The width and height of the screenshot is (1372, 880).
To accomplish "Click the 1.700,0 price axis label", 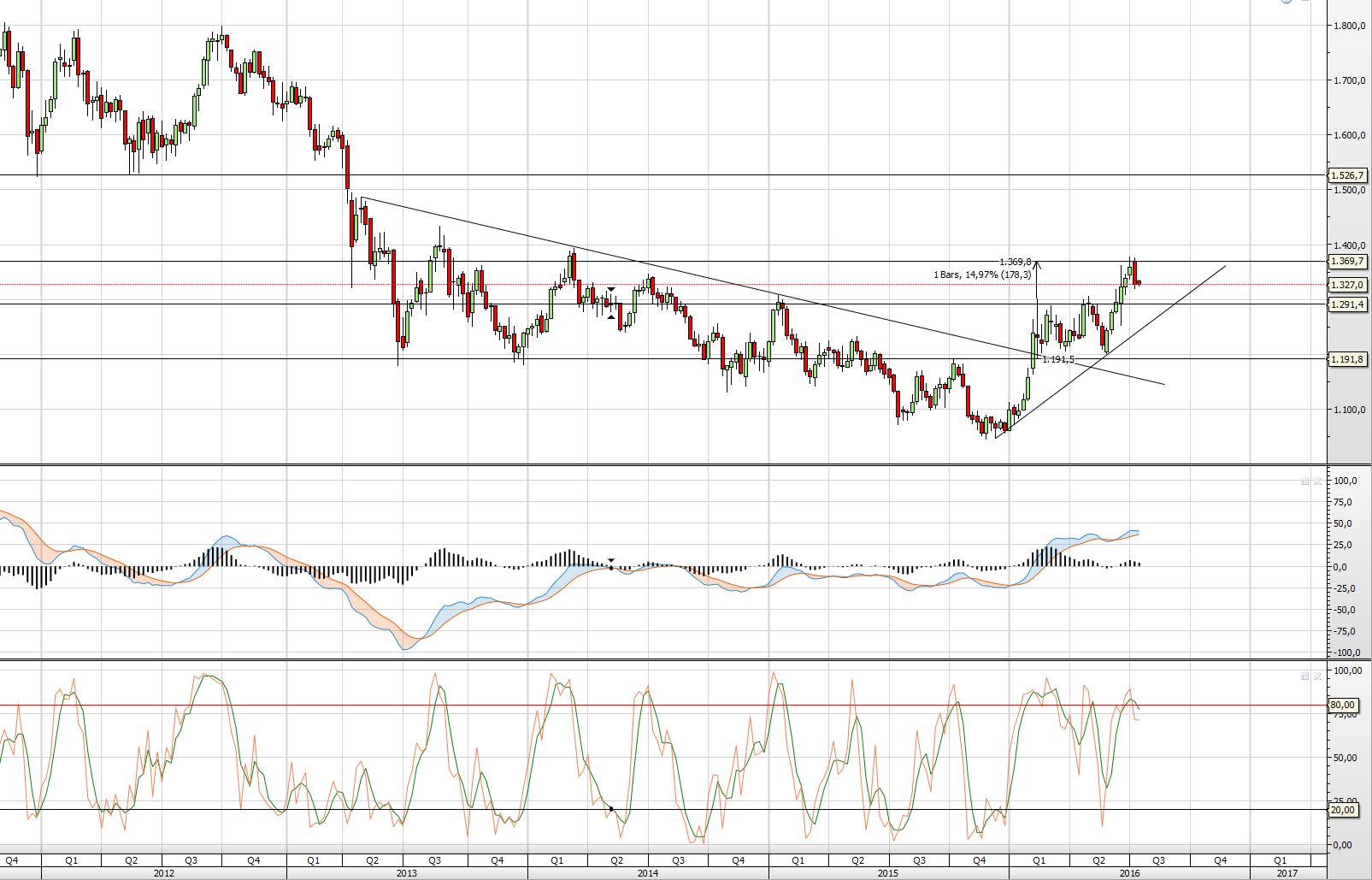I will click(1350, 80).
